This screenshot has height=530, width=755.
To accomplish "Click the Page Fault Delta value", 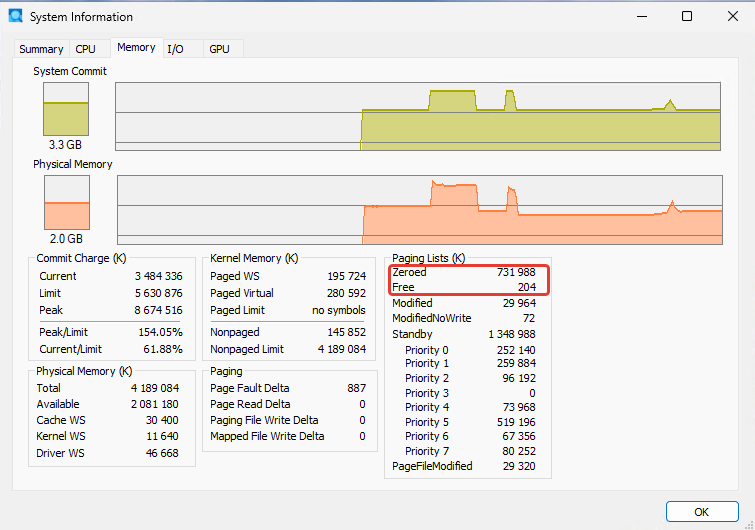I will click(x=357, y=388).
